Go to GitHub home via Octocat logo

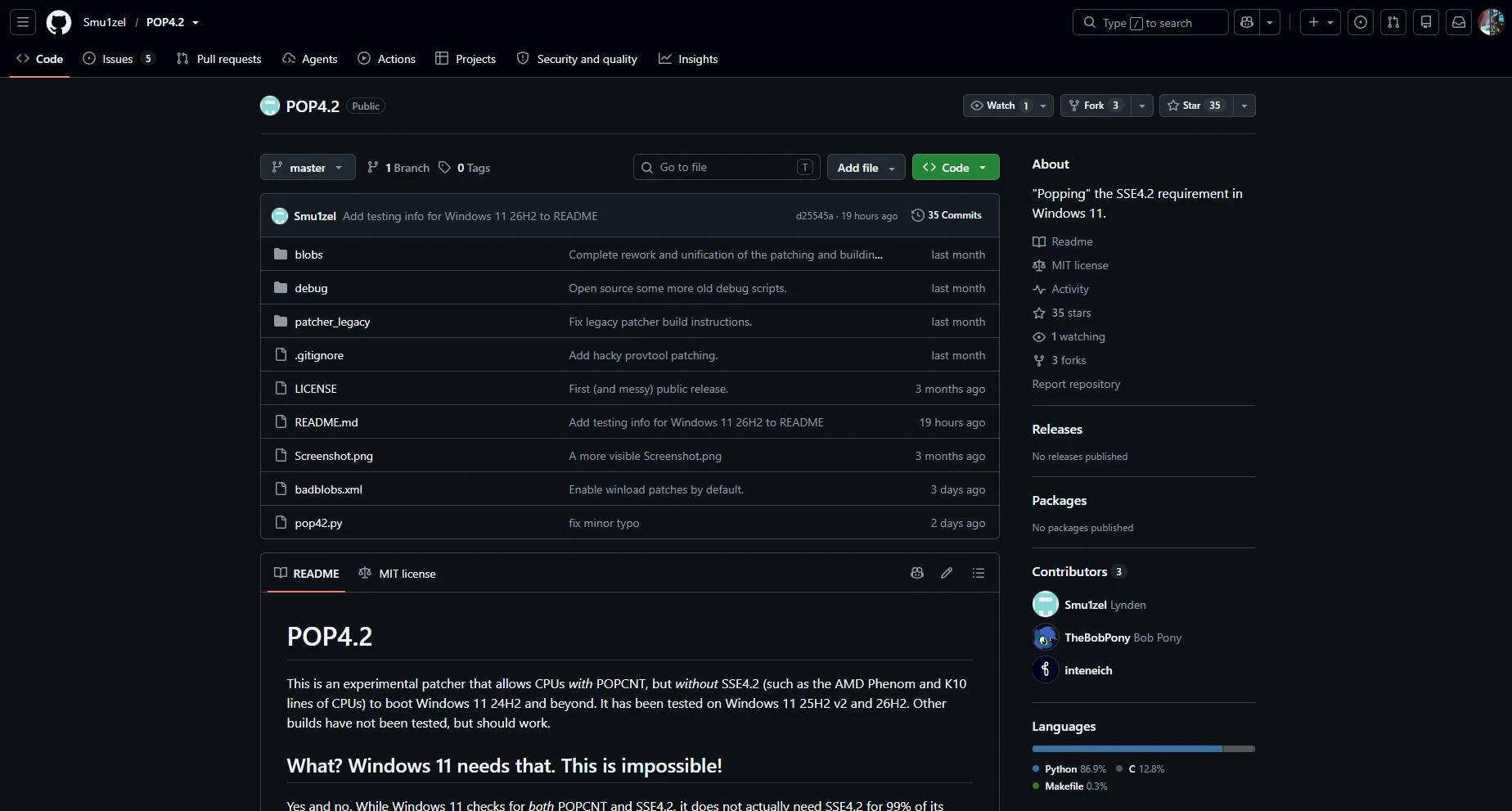[x=59, y=22]
